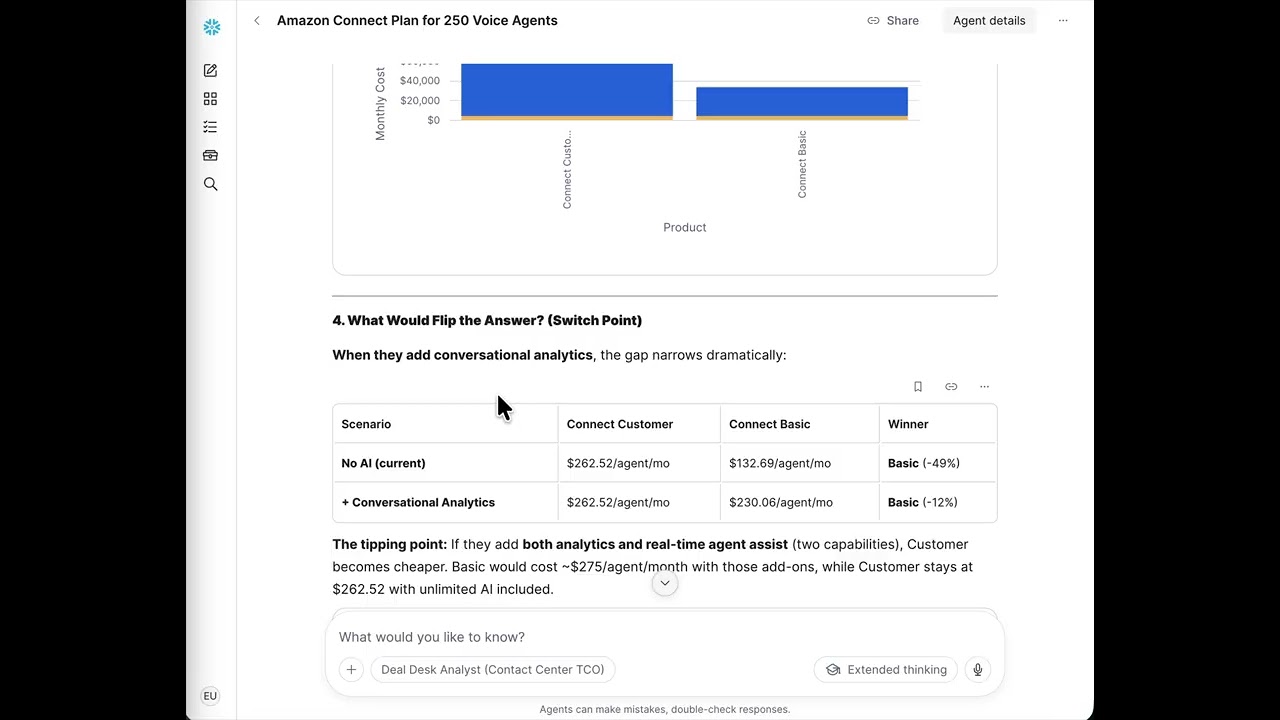Open the table's more options menu
1280x720 pixels.
[x=984, y=387]
